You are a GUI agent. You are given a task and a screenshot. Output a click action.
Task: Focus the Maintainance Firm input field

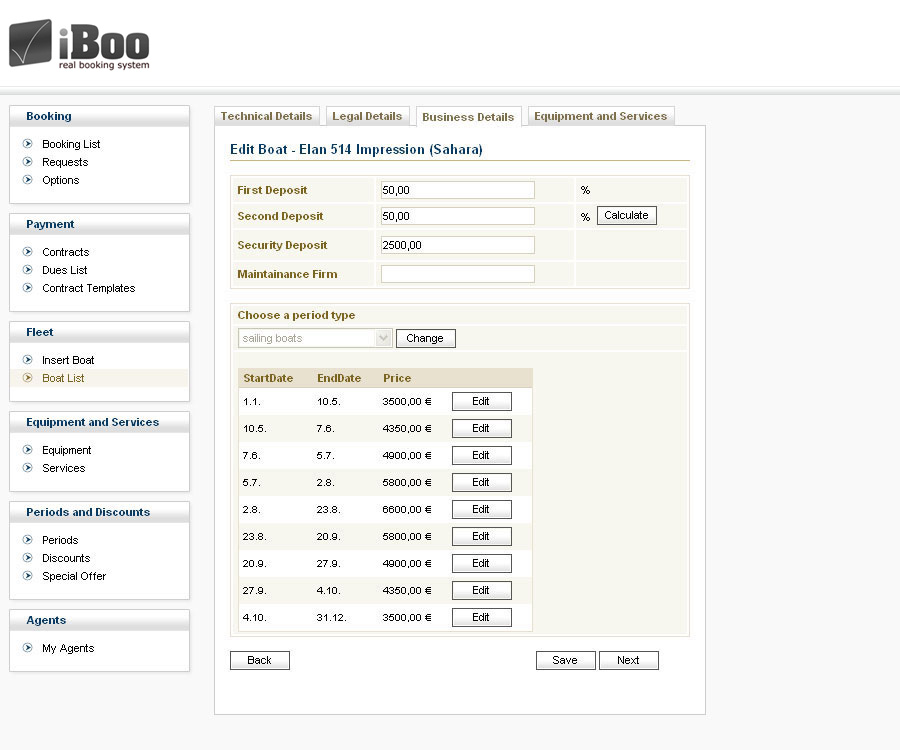457,274
